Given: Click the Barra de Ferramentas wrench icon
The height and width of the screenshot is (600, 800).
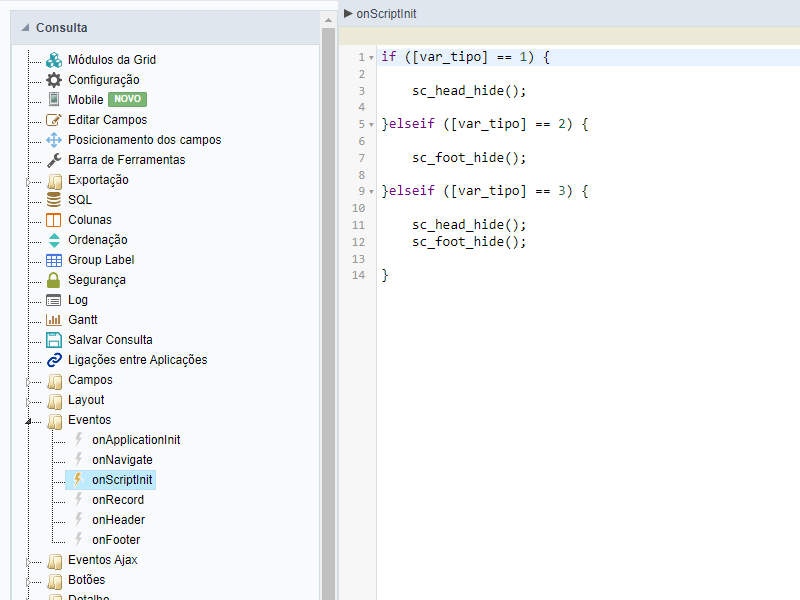Looking at the screenshot, I should coord(54,160).
